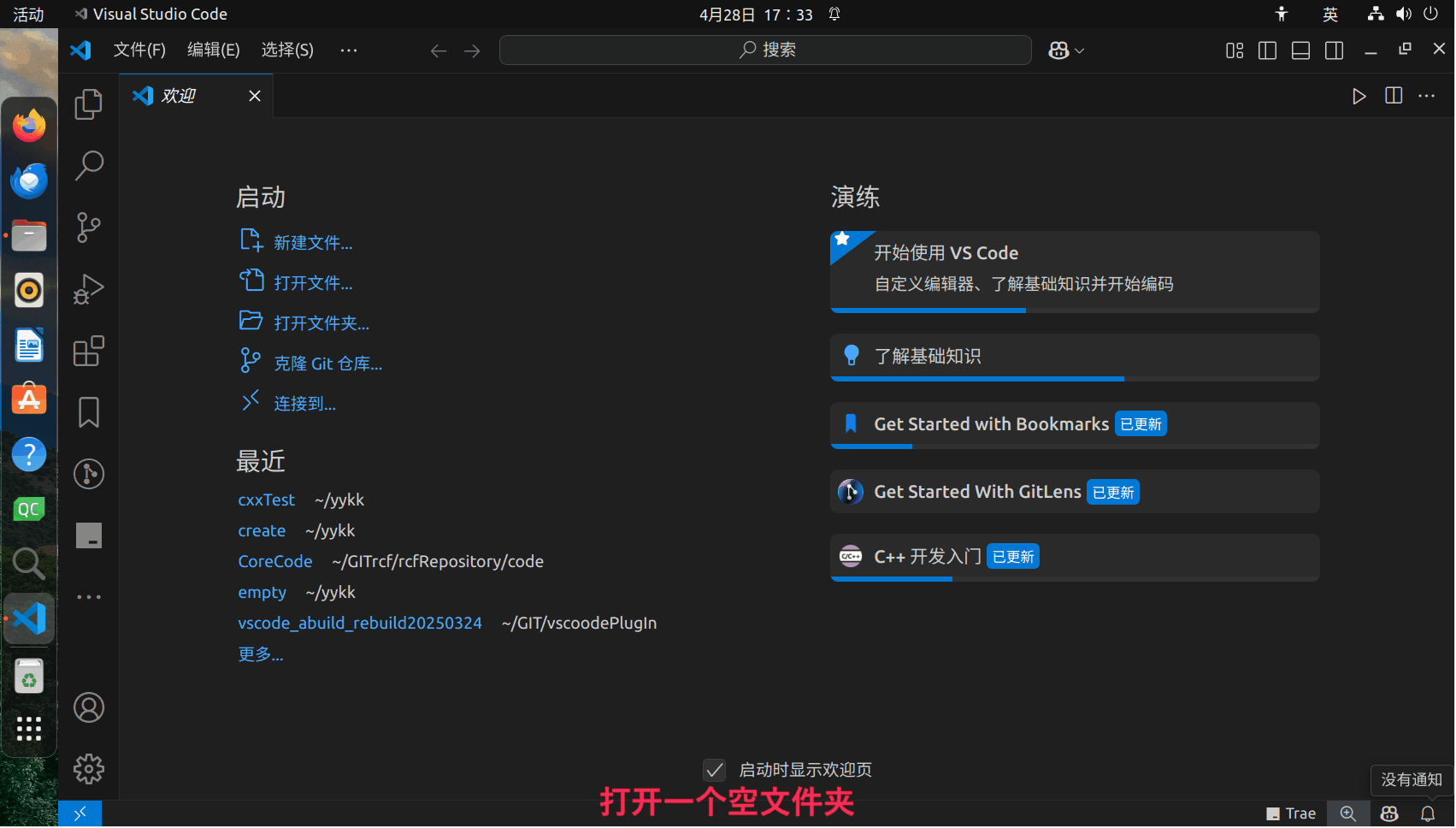The width and height of the screenshot is (1456, 828).
Task: Toggle the bottom panel visibility
Action: (x=1300, y=50)
